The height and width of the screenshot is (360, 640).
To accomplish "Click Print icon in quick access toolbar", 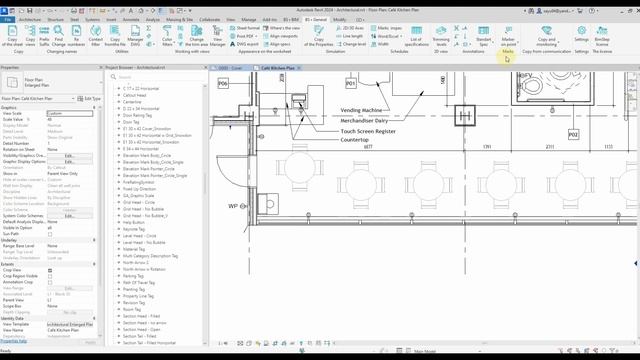I will click(x=73, y=11).
